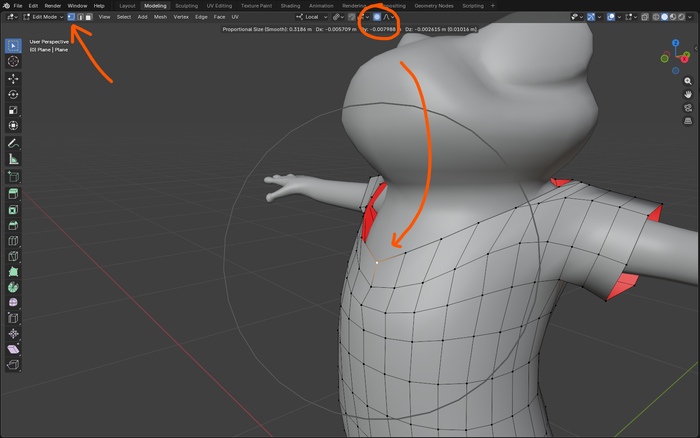The width and height of the screenshot is (700, 438).
Task: Select the Extrude Region tool
Action: click(x=13, y=193)
